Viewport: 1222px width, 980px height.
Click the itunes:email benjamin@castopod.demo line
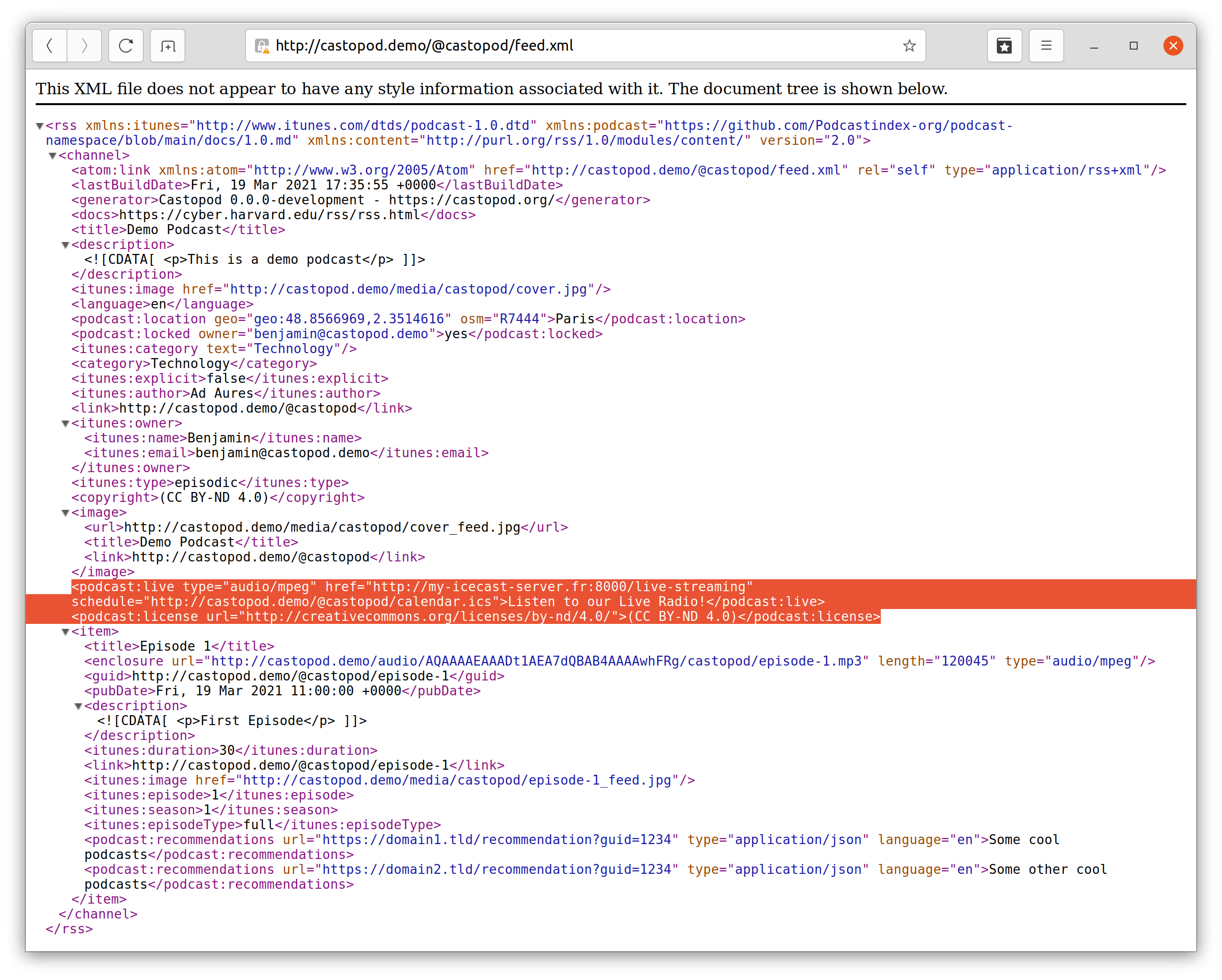(286, 453)
